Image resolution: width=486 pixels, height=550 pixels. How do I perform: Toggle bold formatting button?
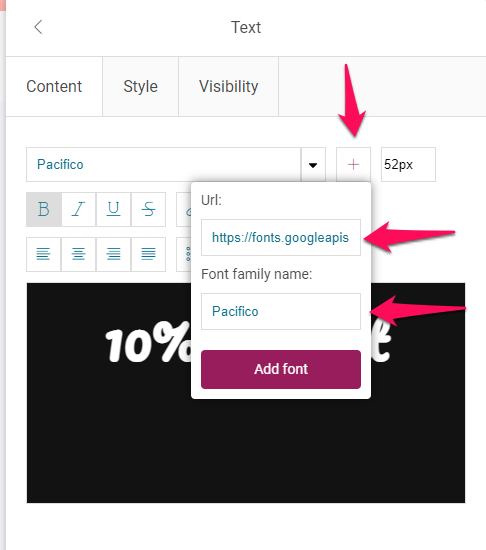tap(44, 209)
